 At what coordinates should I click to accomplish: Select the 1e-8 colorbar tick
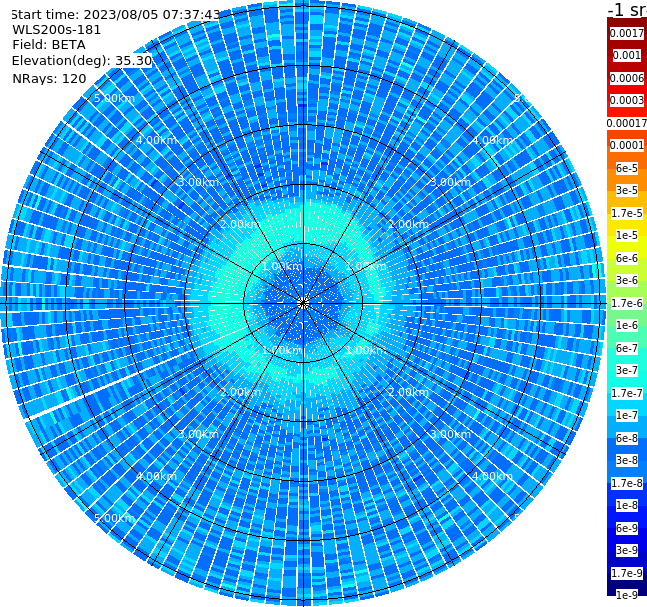627,505
